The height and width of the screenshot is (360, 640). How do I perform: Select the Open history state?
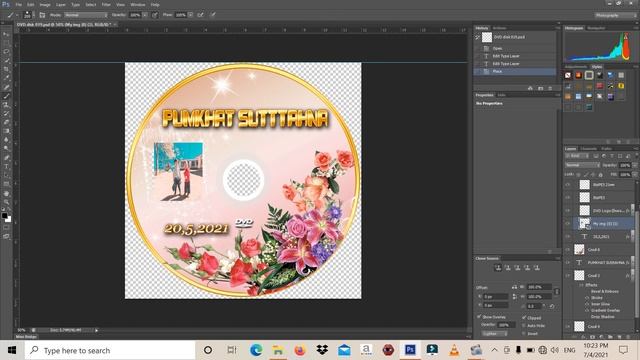click(x=515, y=48)
